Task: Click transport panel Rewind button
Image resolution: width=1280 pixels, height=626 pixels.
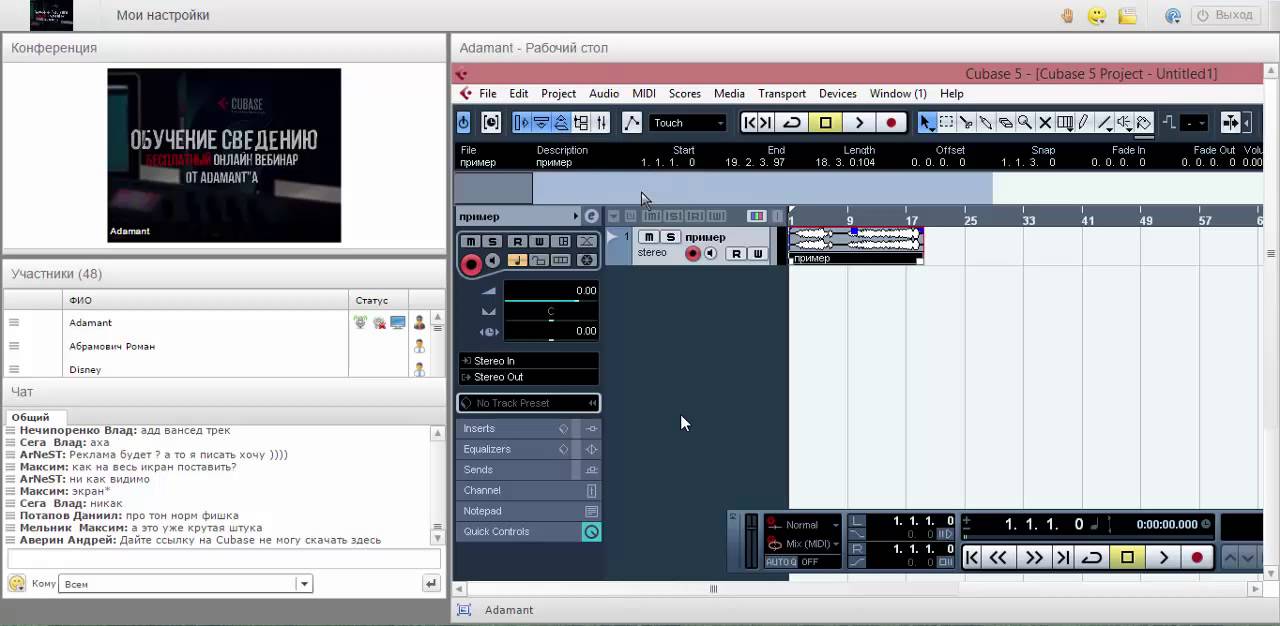Action: click(998, 558)
